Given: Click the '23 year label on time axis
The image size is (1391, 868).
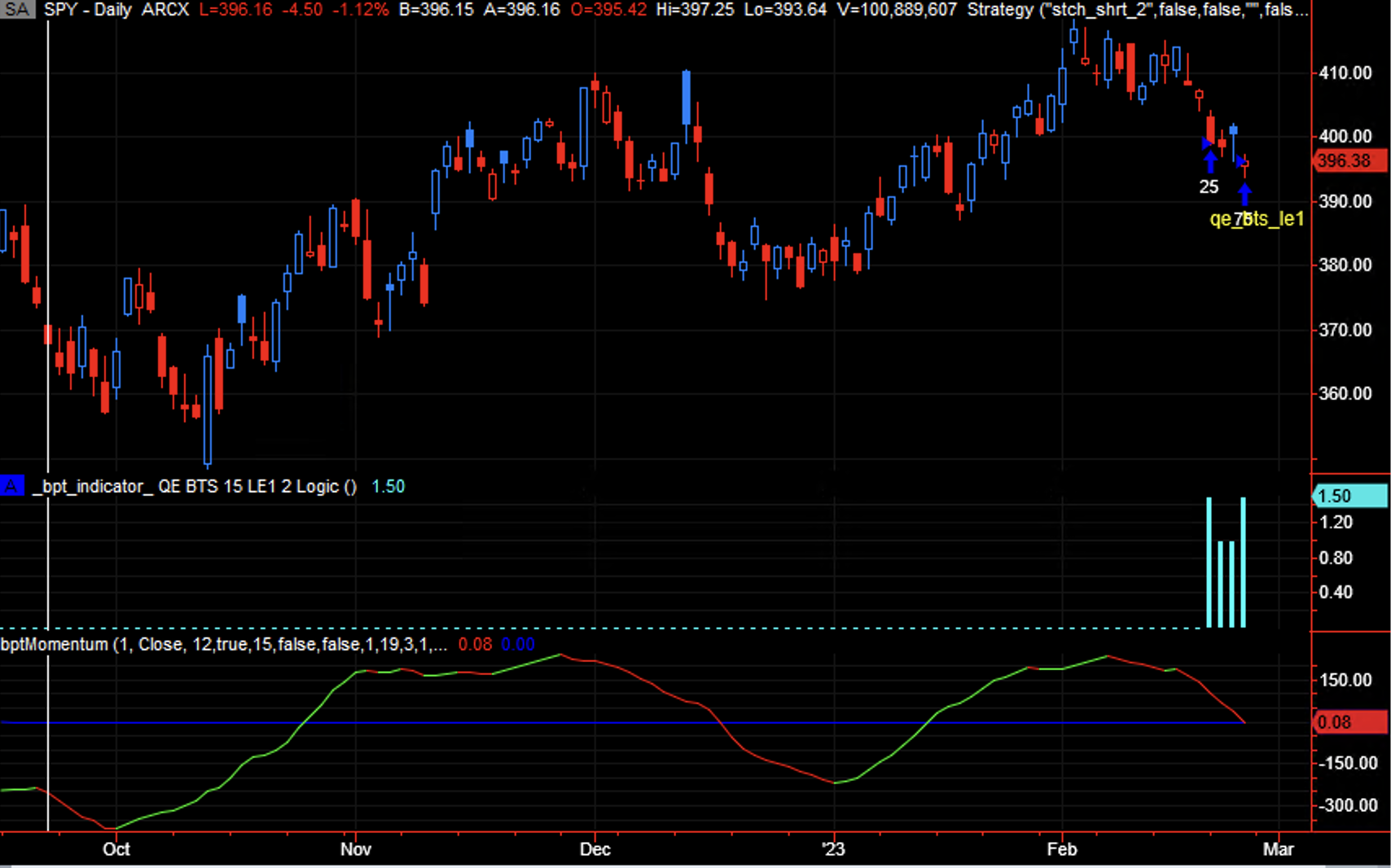Looking at the screenshot, I should tap(833, 849).
